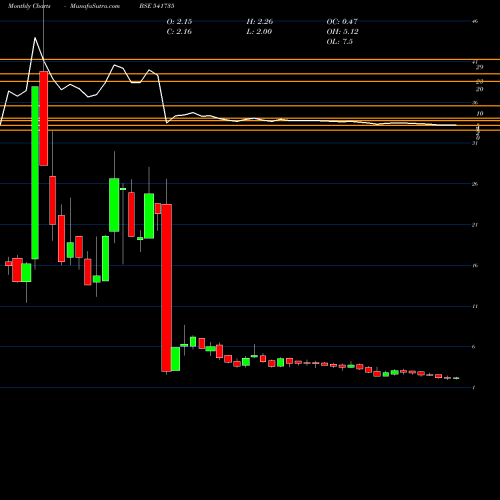Viewport: 500px width, 500px height.
Task: Click the 26 price axis label
Action: (475, 184)
